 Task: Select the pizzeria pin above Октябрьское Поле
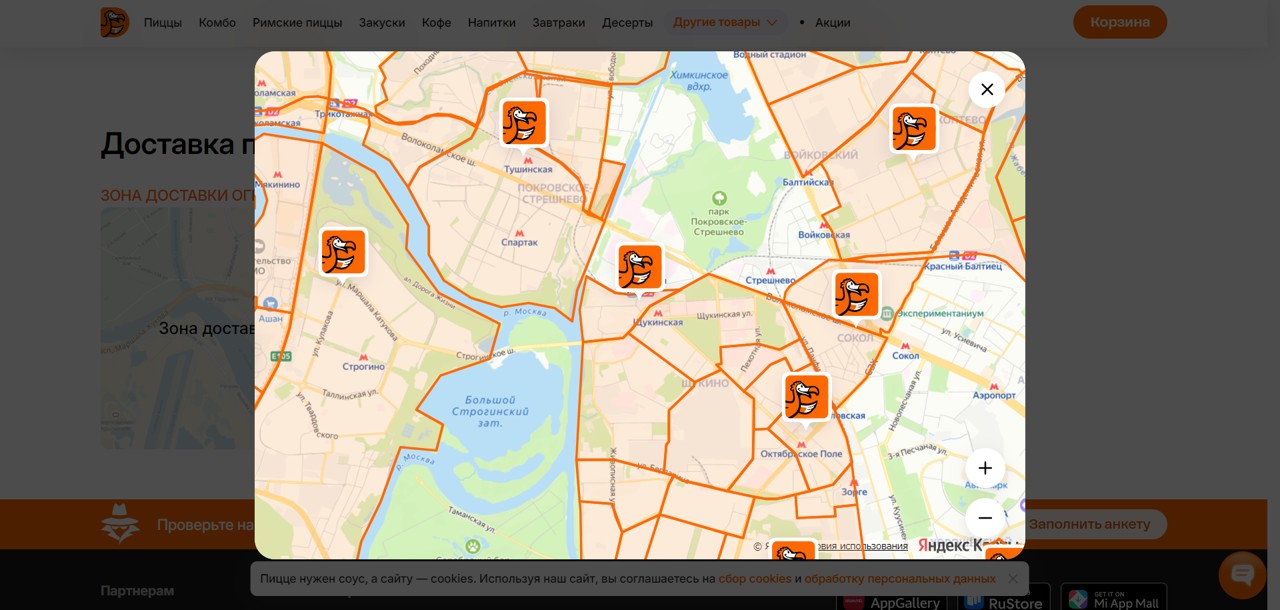(806, 398)
